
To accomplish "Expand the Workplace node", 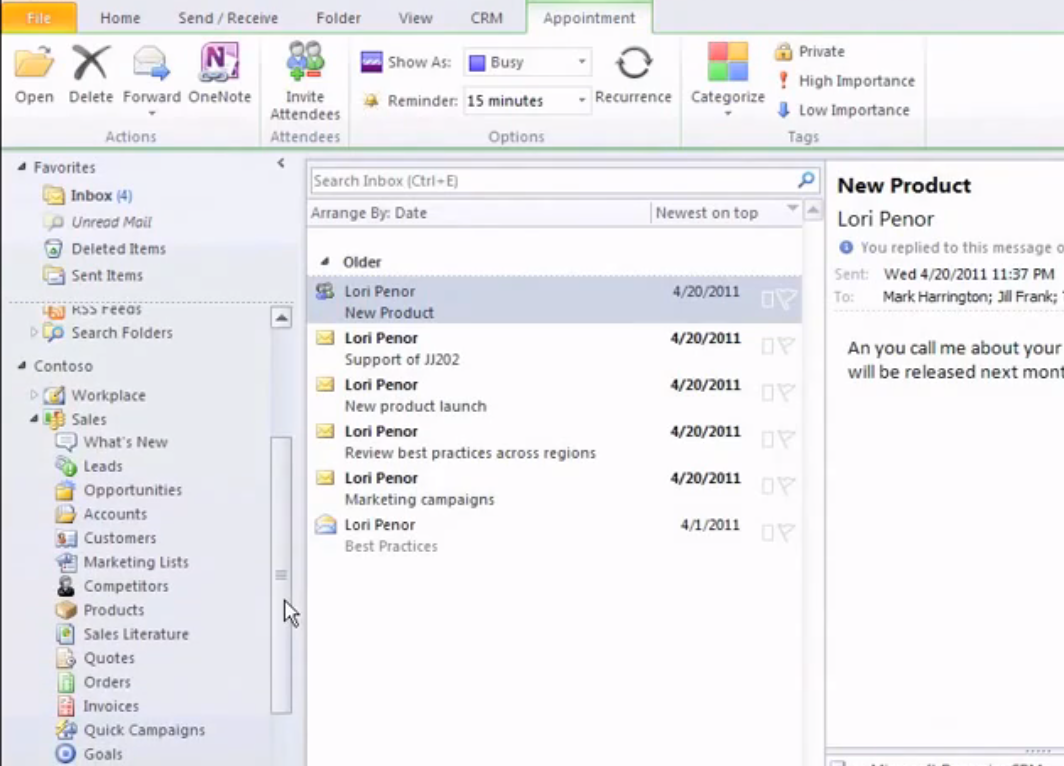I will click(x=33, y=394).
